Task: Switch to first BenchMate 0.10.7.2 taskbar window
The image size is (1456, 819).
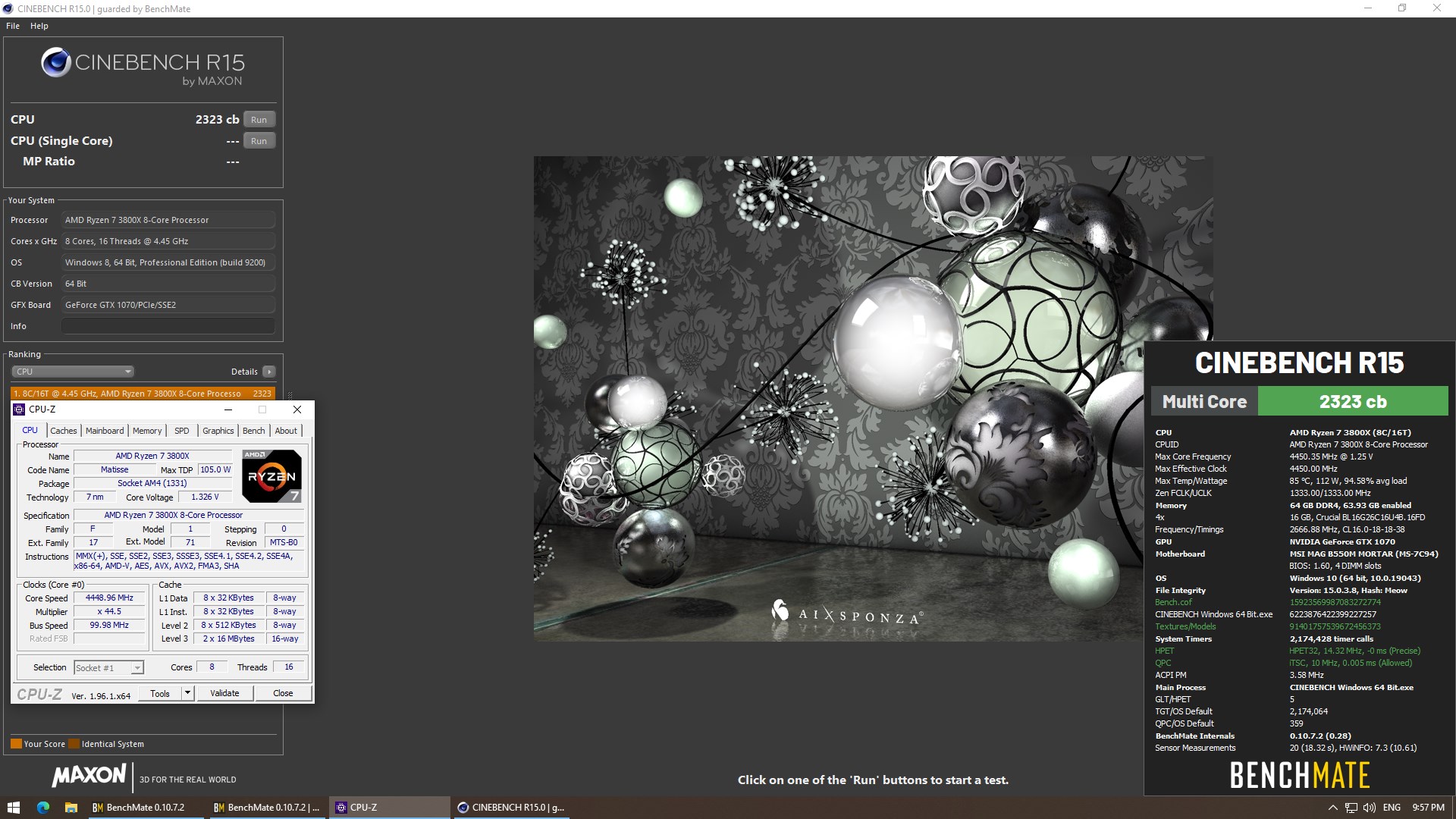Action: (x=146, y=808)
